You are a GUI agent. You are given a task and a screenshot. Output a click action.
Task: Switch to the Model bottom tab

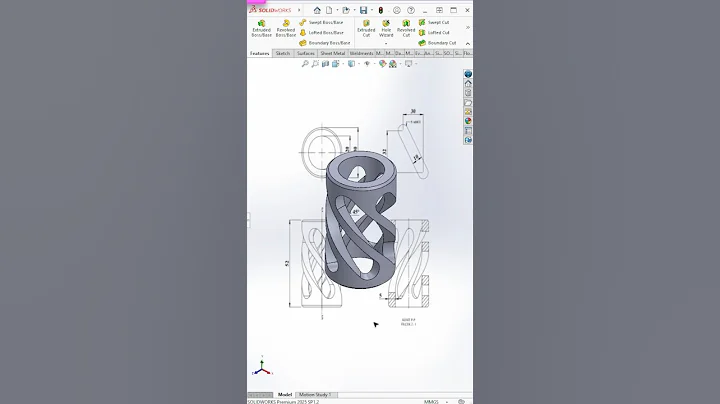pyautogui.click(x=285, y=394)
